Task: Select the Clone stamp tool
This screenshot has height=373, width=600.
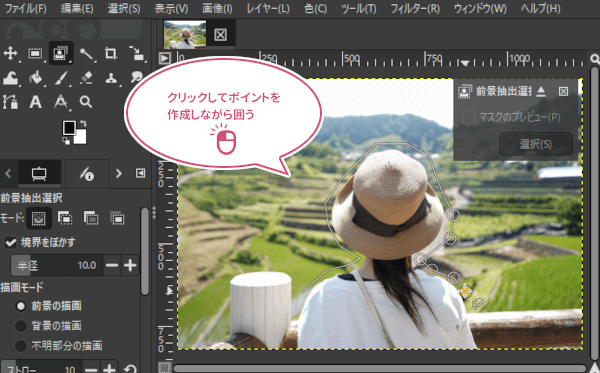Action: (111, 78)
